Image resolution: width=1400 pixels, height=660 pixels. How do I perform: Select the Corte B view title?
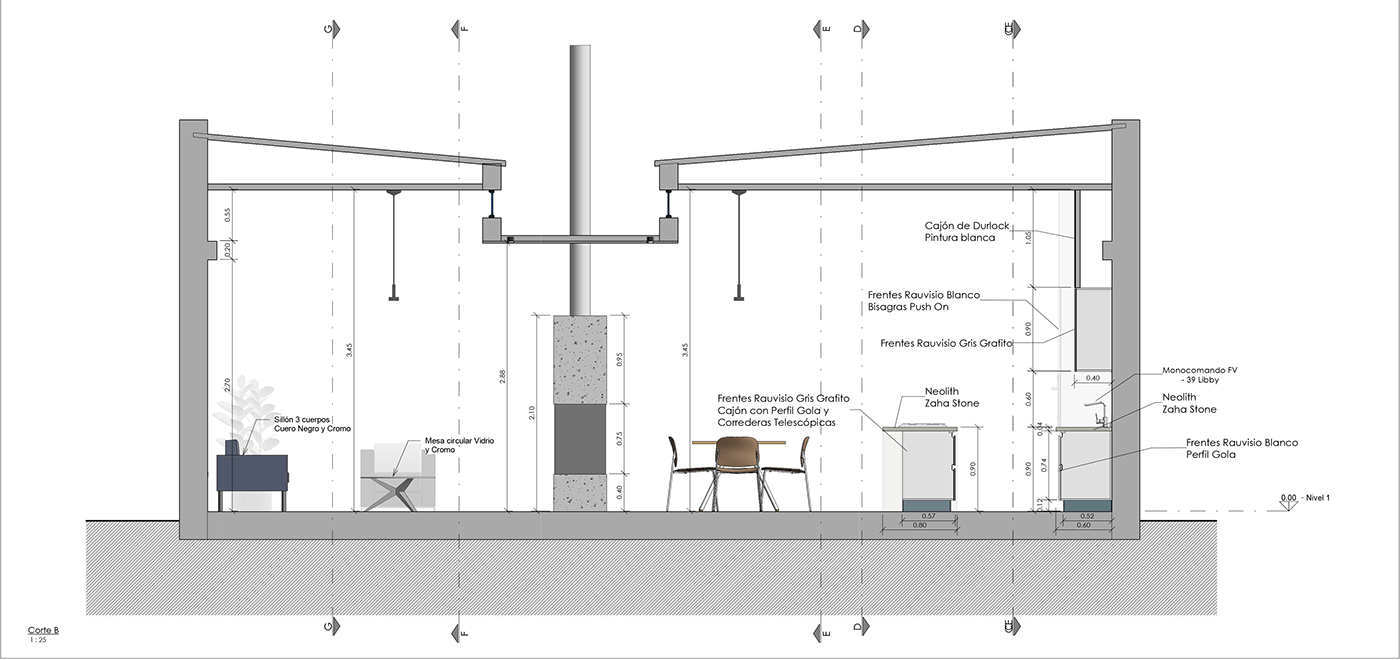[43, 629]
